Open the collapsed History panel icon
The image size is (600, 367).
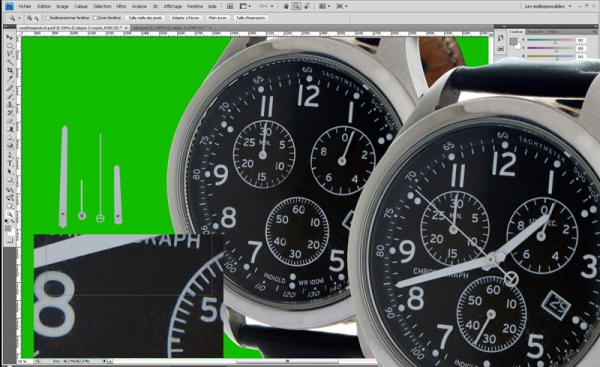501,38
